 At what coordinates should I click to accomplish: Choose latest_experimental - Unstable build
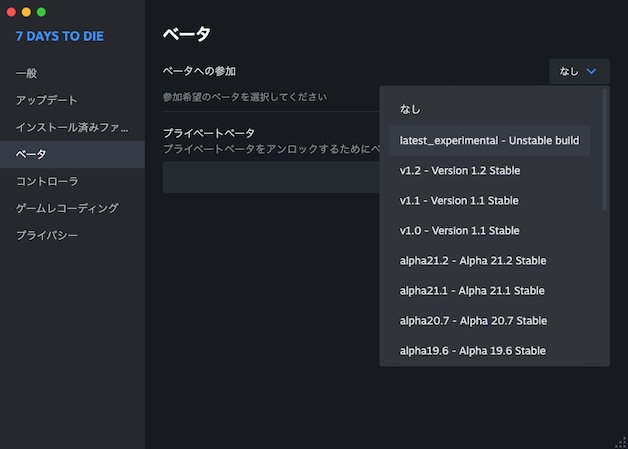click(x=488, y=140)
